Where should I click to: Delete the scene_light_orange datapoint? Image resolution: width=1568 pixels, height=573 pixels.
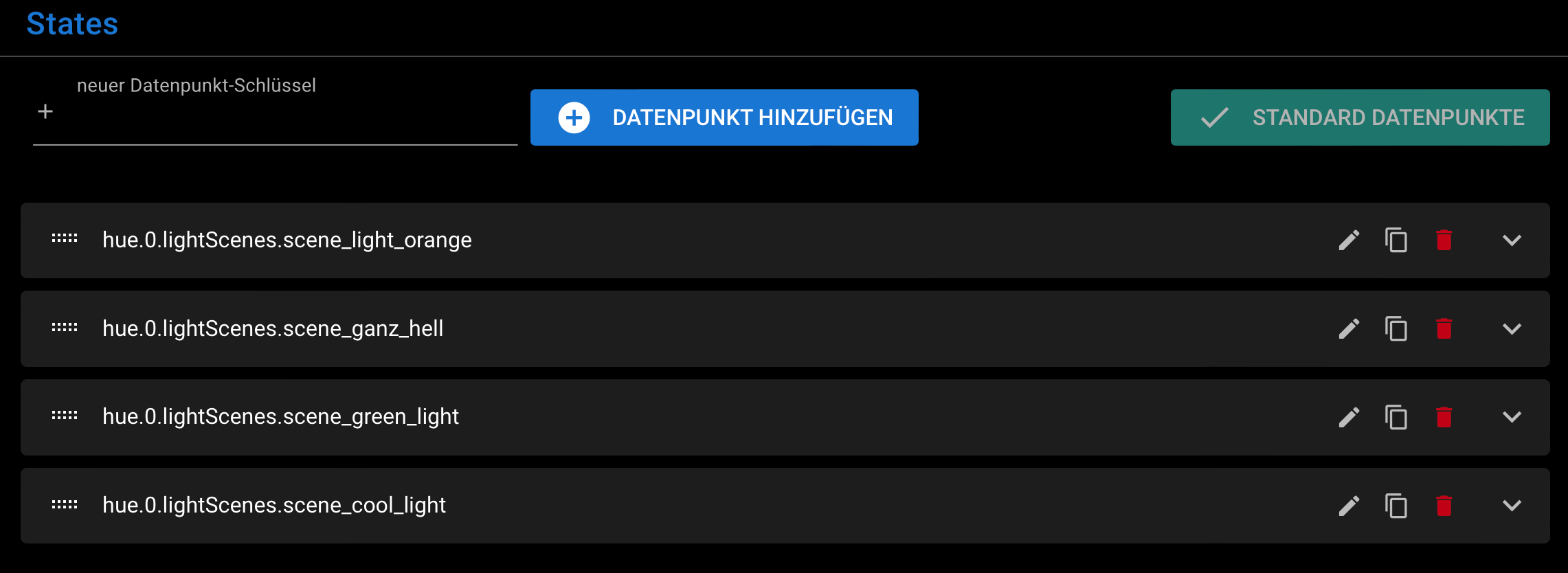tap(1444, 240)
